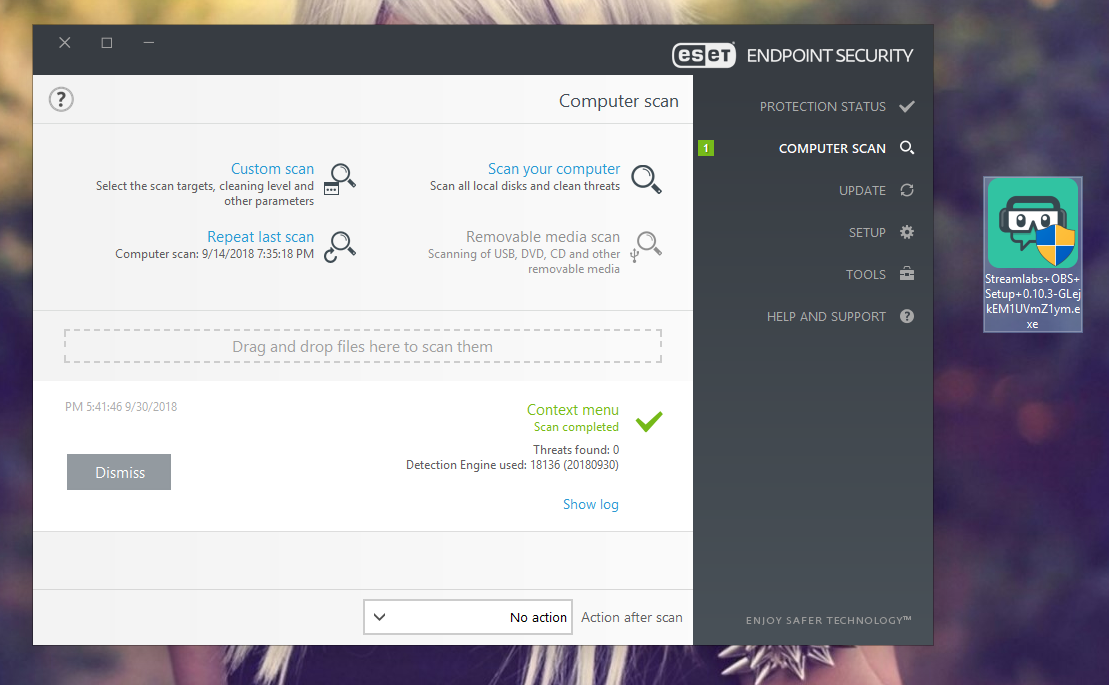The height and width of the screenshot is (685, 1109).
Task: Click the drag and drop files area
Action: click(x=363, y=346)
